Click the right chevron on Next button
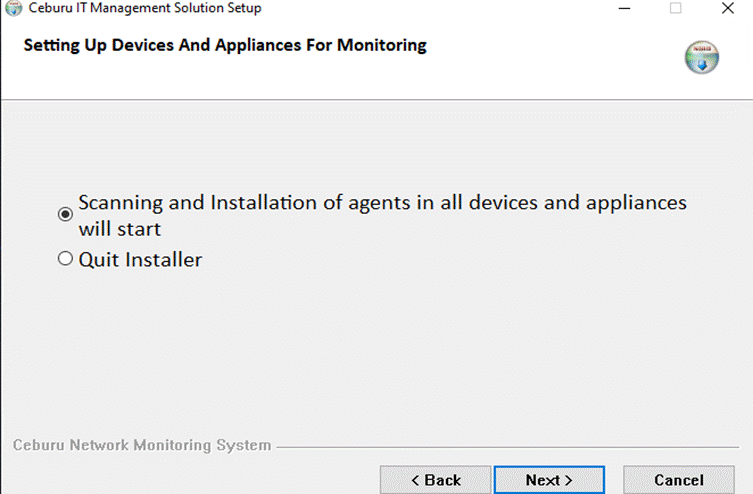753x494 pixels. pyautogui.click(x=569, y=480)
